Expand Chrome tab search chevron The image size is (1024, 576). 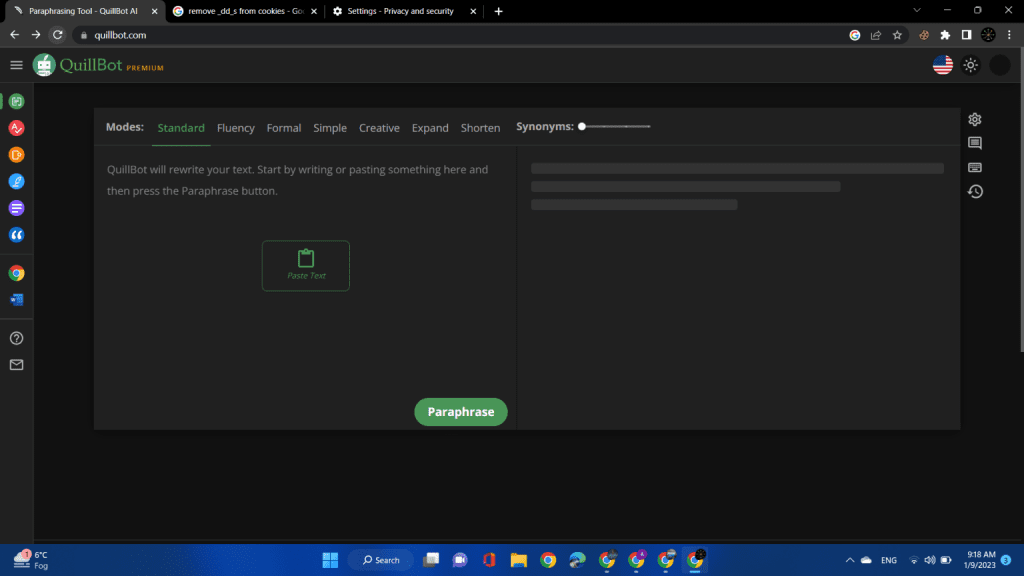coord(917,10)
